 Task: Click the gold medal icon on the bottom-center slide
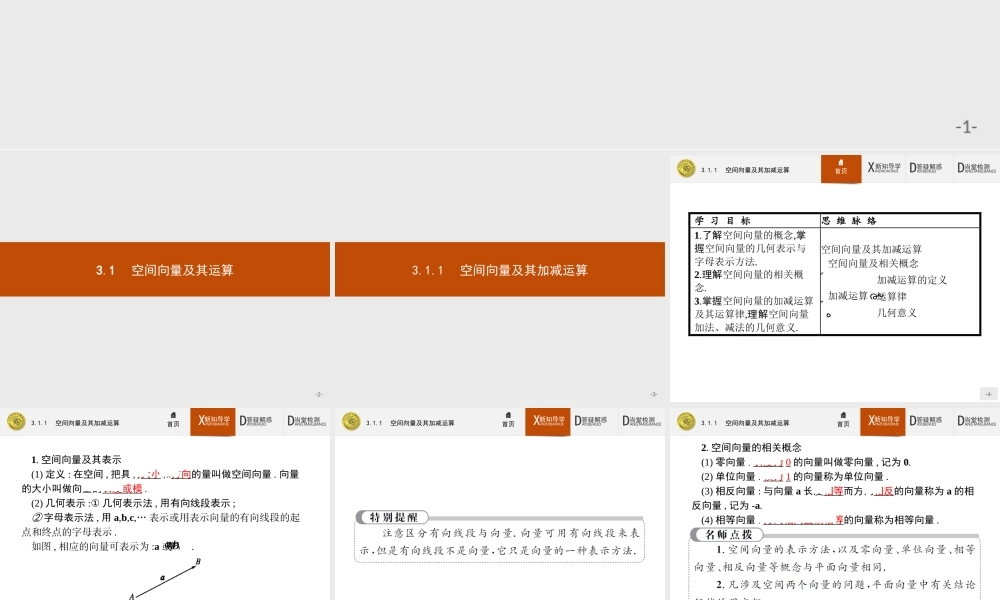tap(351, 421)
